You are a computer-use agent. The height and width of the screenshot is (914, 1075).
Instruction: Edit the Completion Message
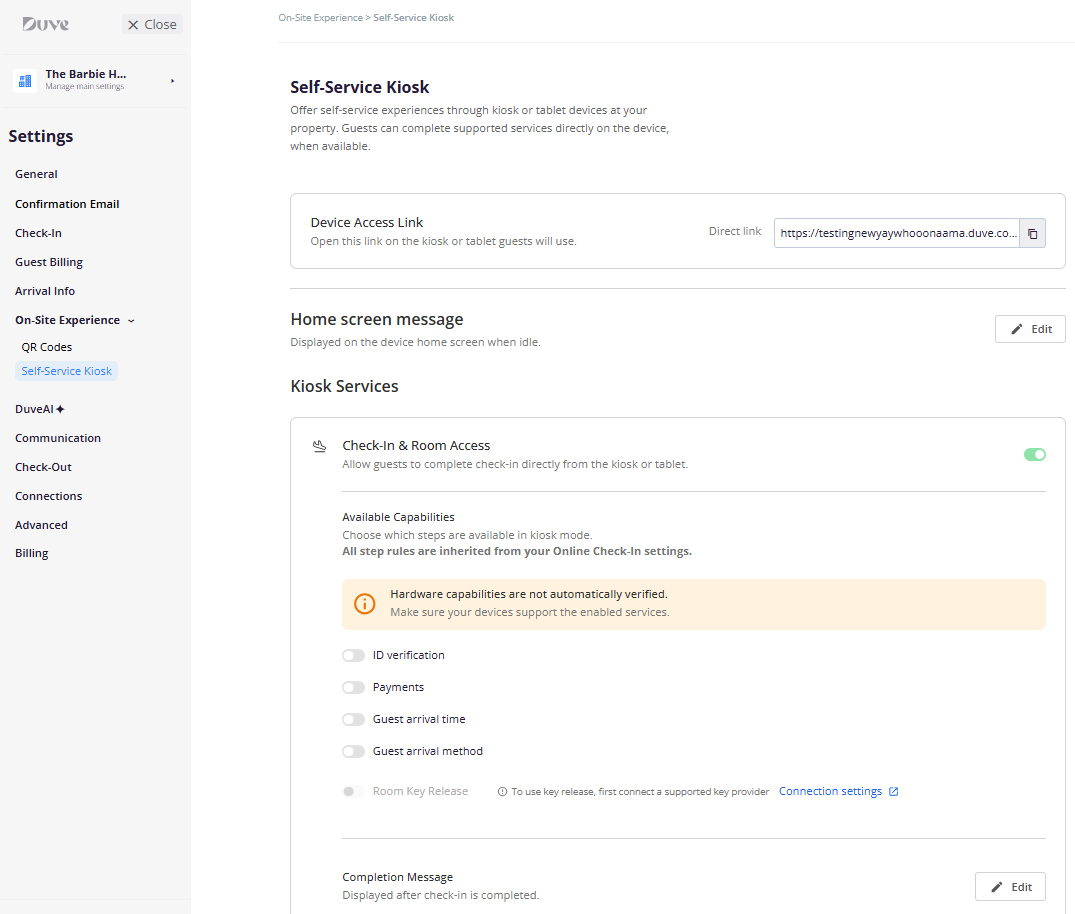point(1010,887)
